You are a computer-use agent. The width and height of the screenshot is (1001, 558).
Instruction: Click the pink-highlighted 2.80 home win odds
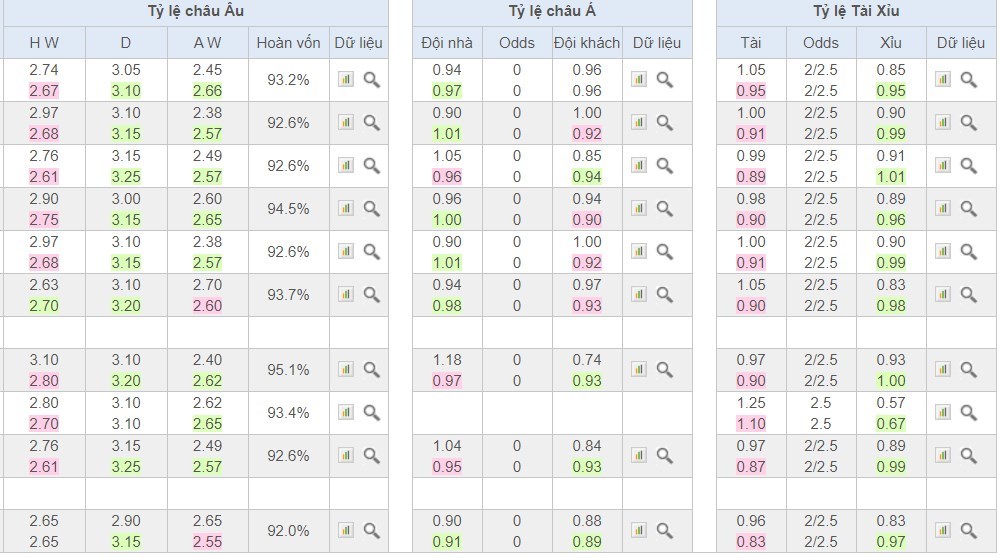pyautogui.click(x=43, y=380)
